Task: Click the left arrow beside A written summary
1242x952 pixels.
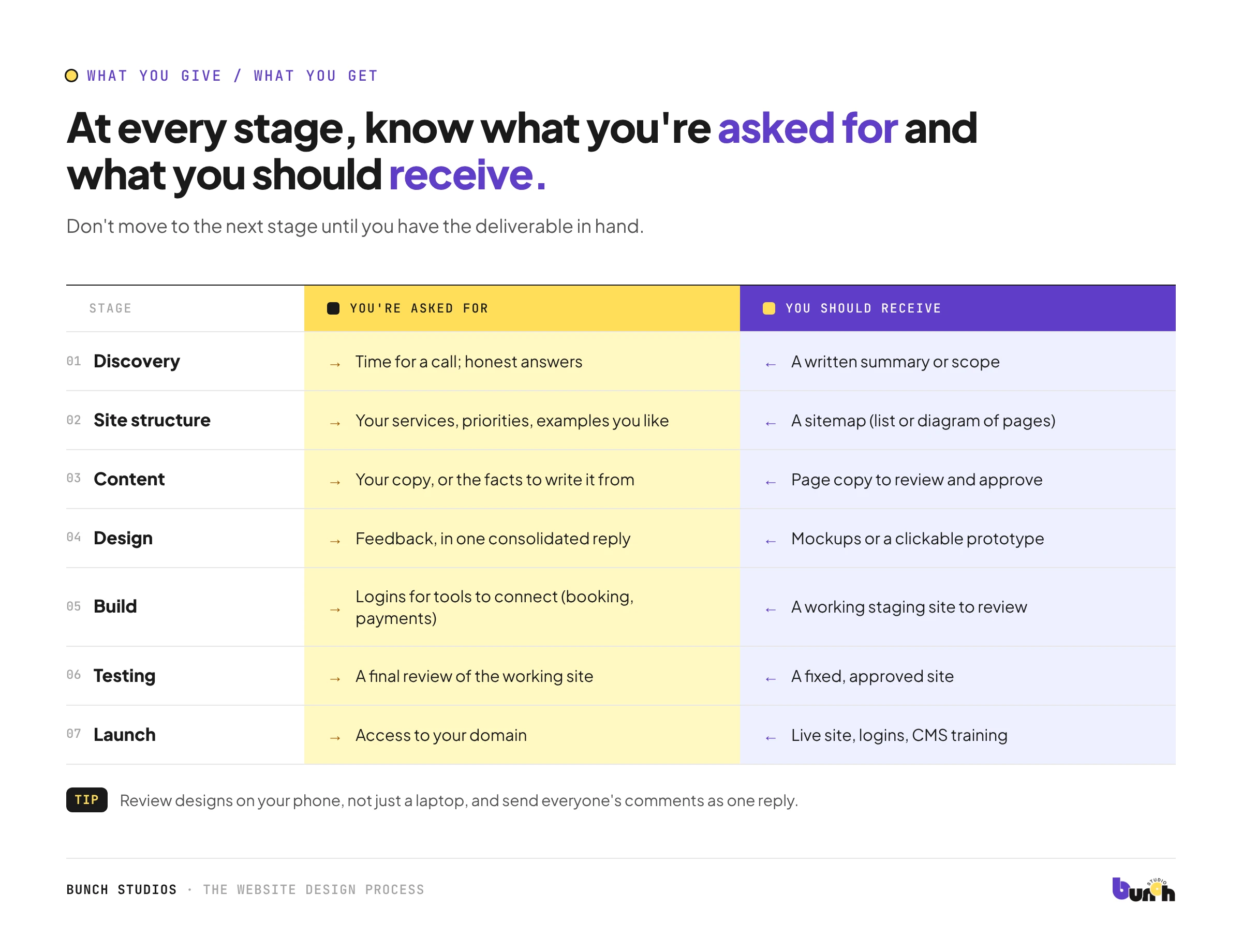Action: [x=771, y=364]
